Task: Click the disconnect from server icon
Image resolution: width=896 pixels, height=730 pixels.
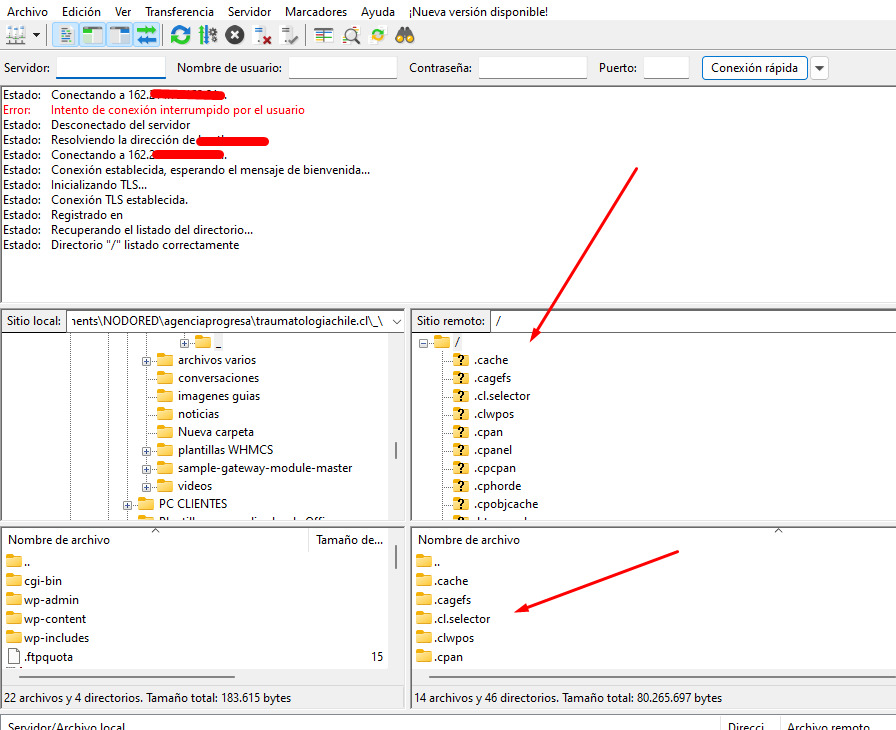Action: pos(263,35)
